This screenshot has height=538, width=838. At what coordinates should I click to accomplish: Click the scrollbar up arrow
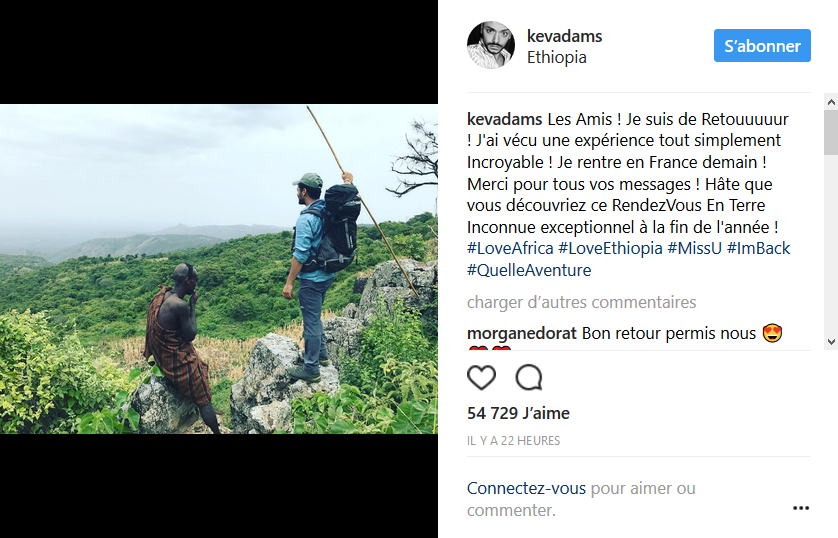point(831,102)
